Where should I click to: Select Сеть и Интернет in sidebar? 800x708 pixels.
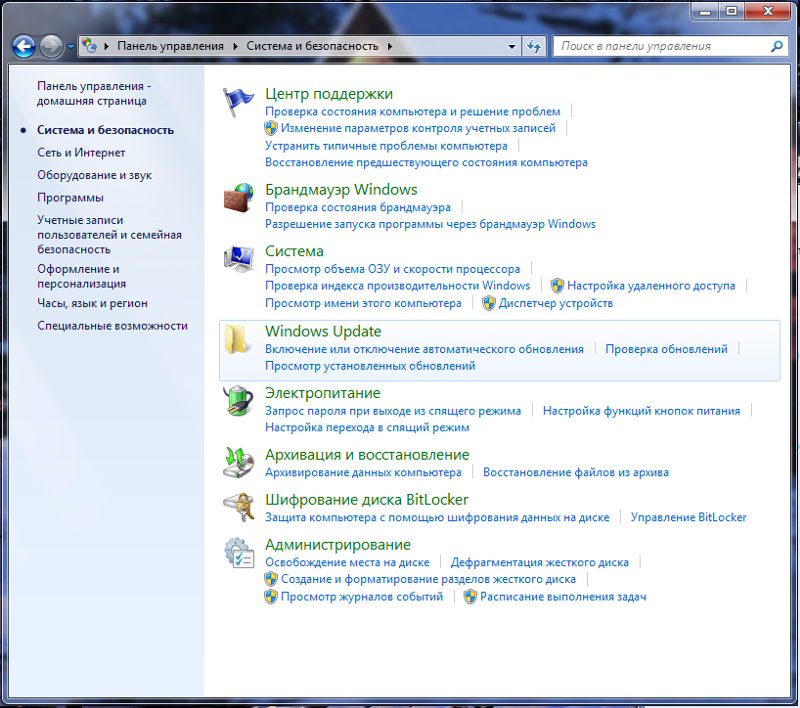pos(81,153)
